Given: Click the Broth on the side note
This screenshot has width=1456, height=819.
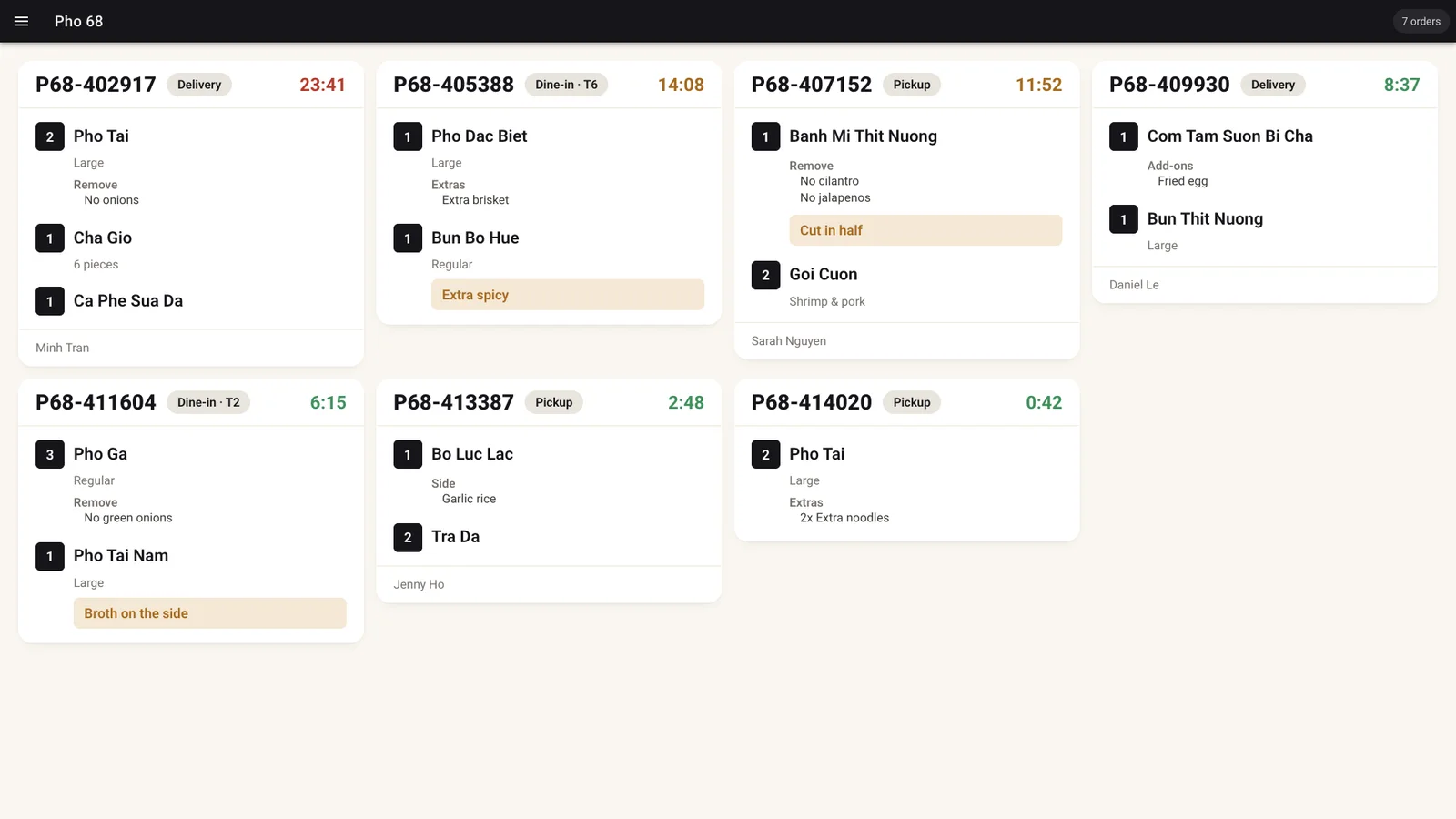Looking at the screenshot, I should click(210, 613).
